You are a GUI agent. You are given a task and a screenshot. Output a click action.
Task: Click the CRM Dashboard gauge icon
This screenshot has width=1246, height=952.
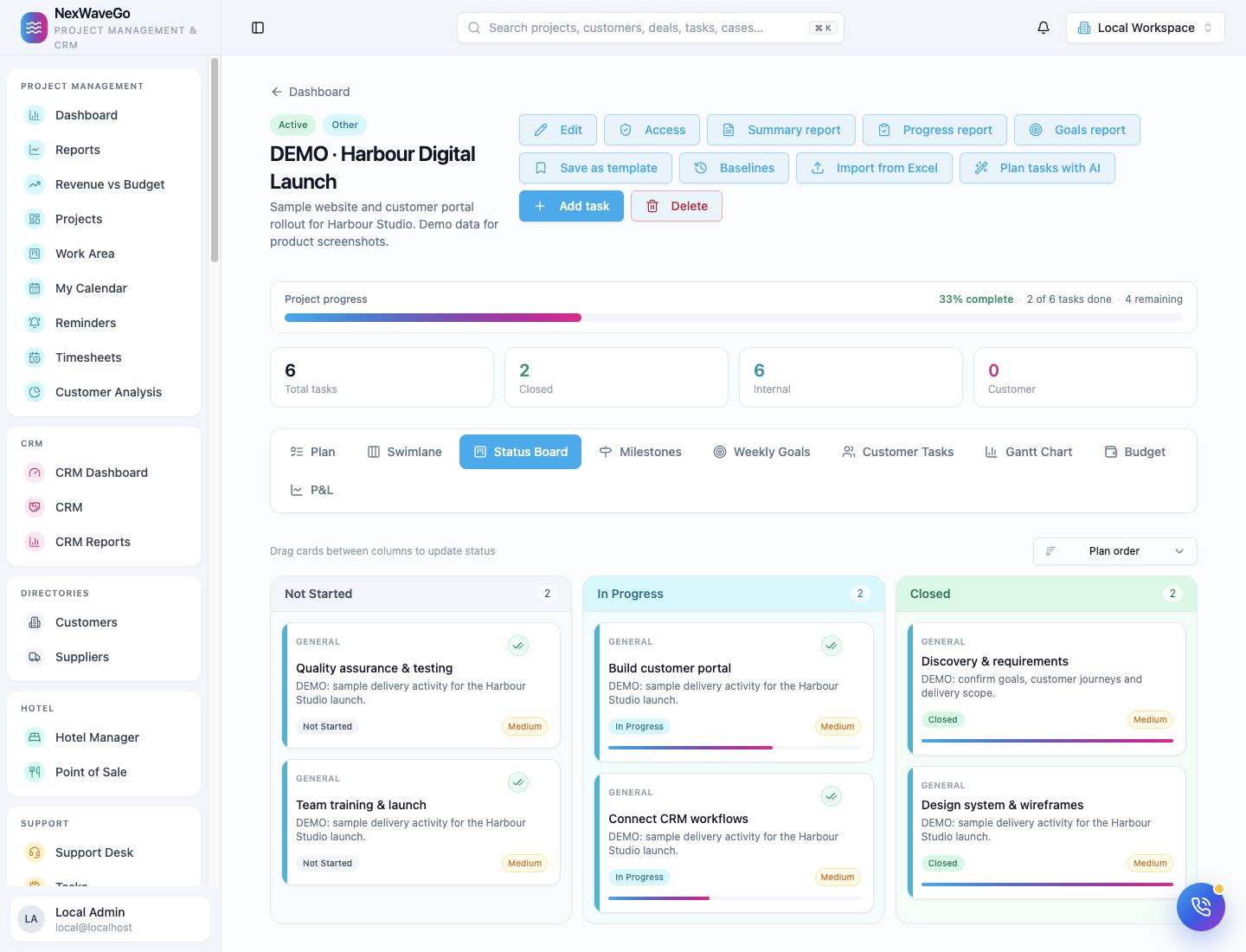click(35, 473)
